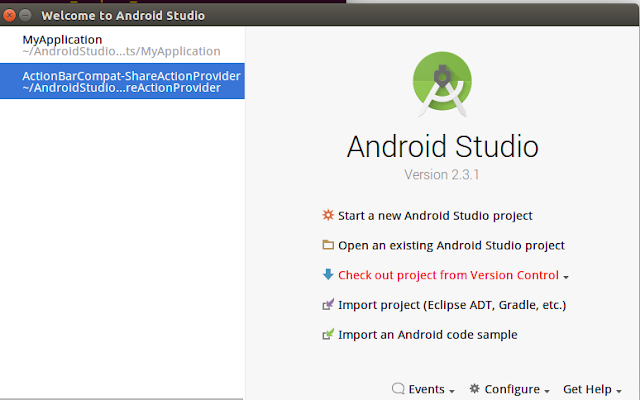Click the Android Studio compass logo

tap(442, 84)
